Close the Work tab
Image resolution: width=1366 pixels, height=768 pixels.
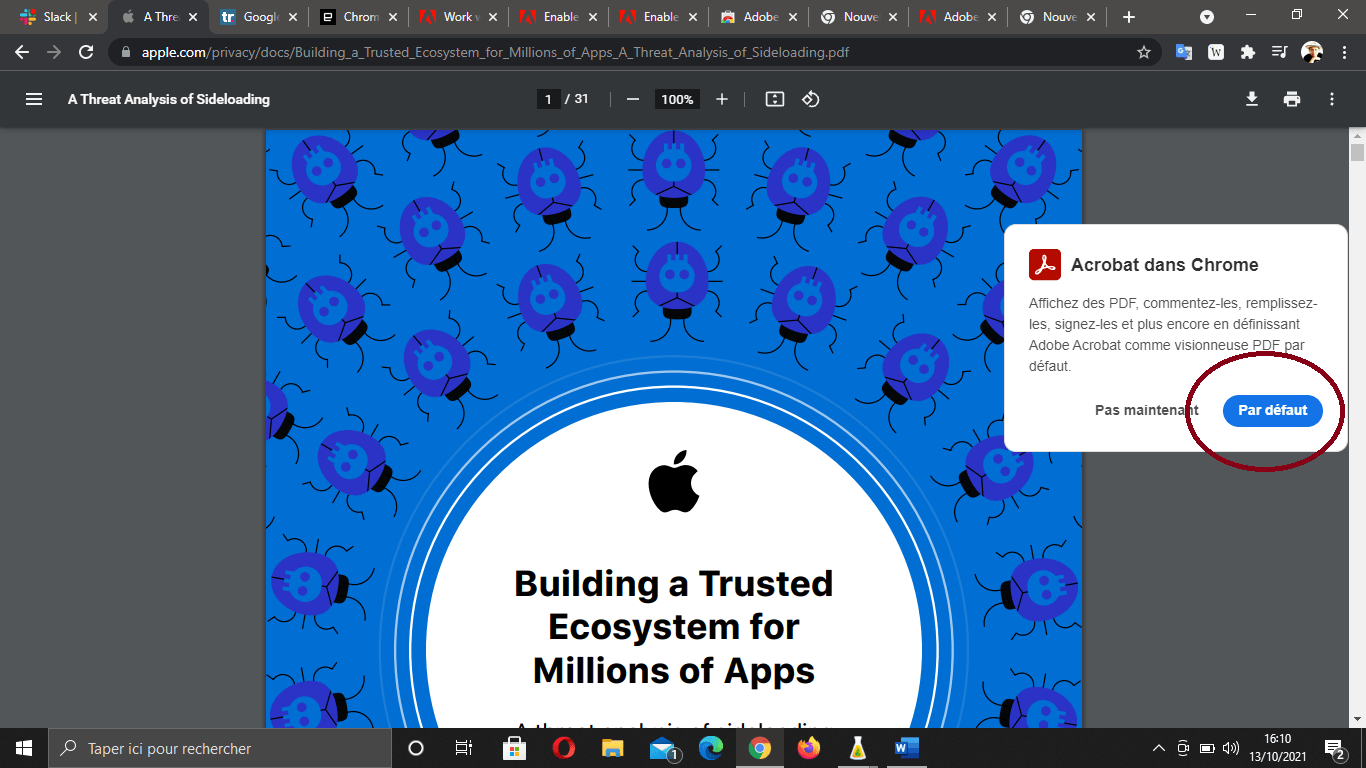click(493, 17)
